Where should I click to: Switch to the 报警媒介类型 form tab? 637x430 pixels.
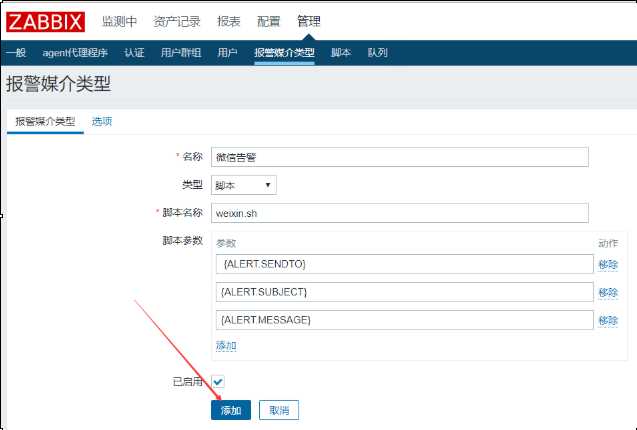click(45, 122)
